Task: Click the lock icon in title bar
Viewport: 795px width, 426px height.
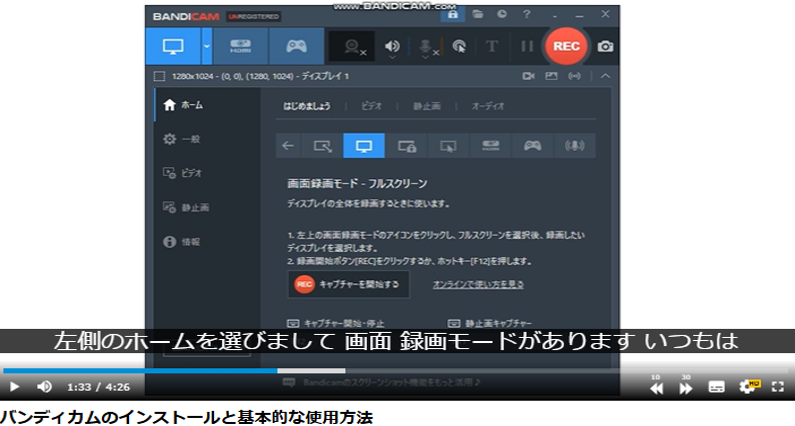Action: pos(453,14)
